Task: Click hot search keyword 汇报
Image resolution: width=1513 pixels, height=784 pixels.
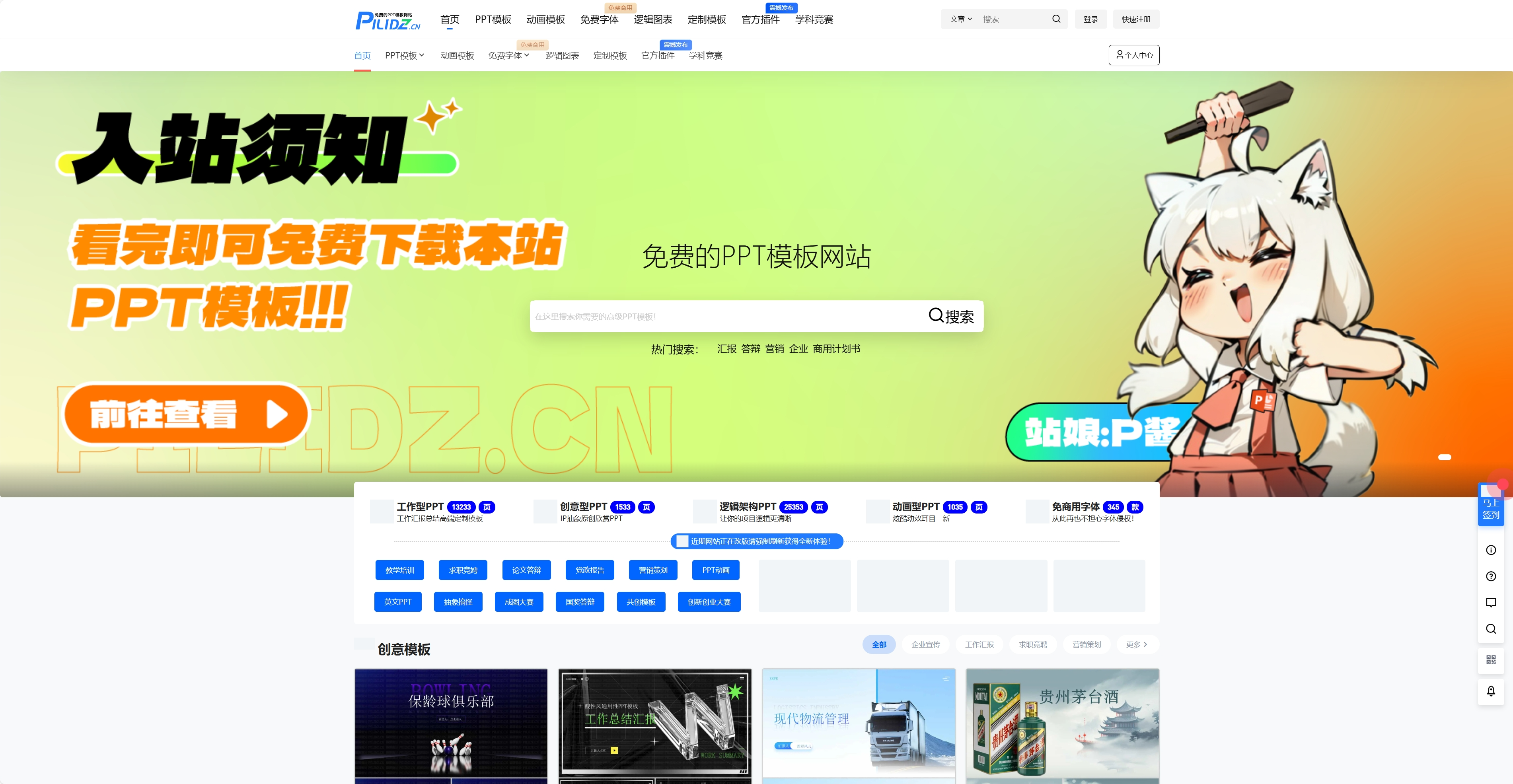Action: point(726,349)
